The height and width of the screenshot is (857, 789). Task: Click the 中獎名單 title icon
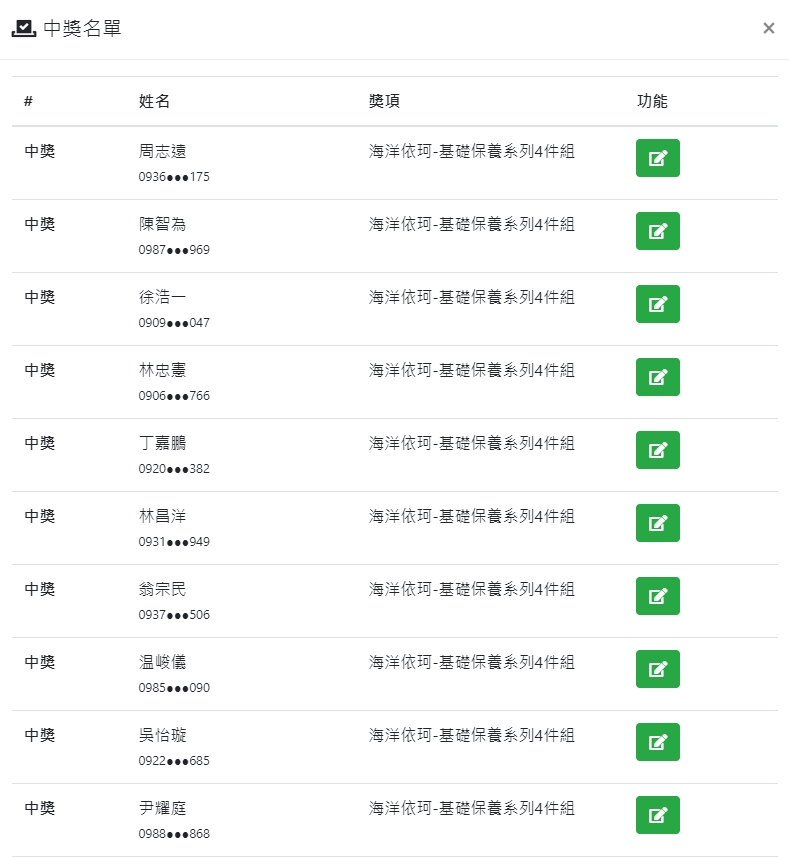(23, 29)
